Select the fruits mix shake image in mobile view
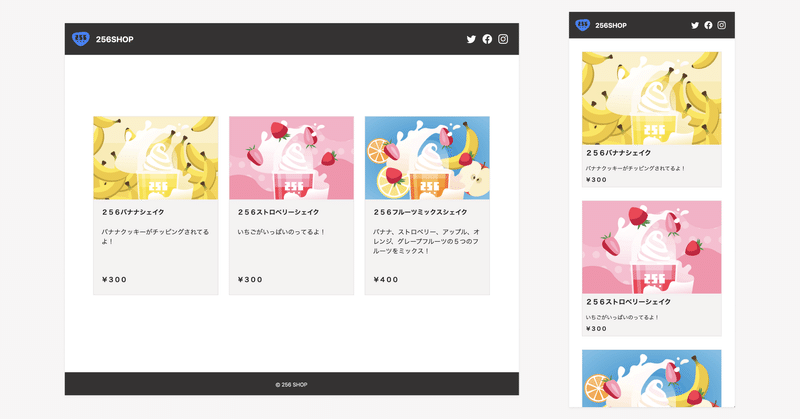800x419 pixels. pos(652,378)
